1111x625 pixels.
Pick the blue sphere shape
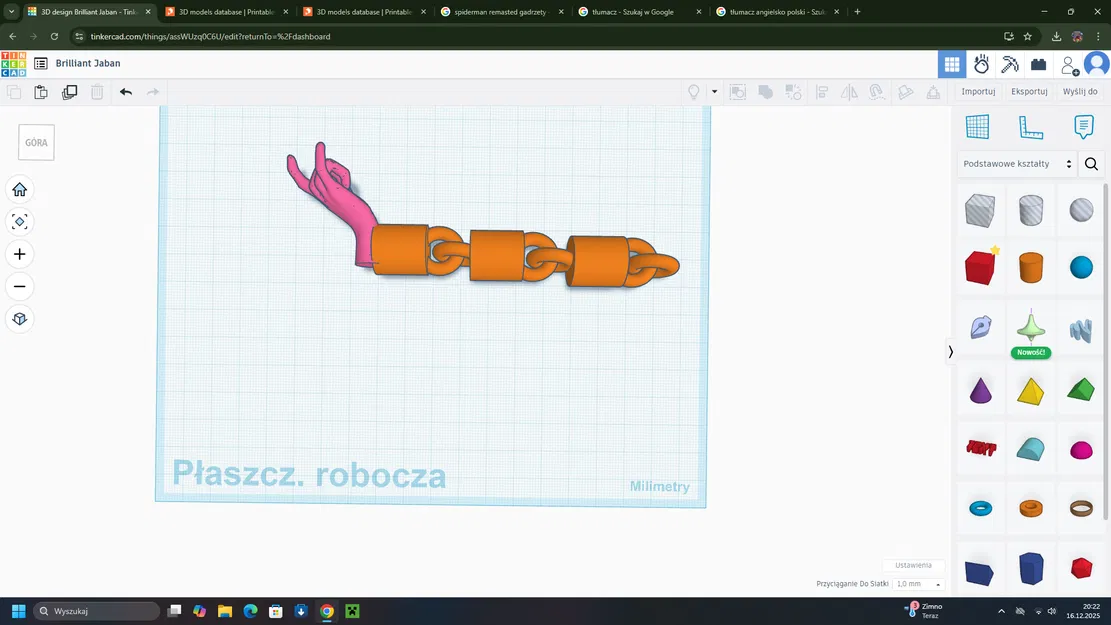pyautogui.click(x=1081, y=267)
